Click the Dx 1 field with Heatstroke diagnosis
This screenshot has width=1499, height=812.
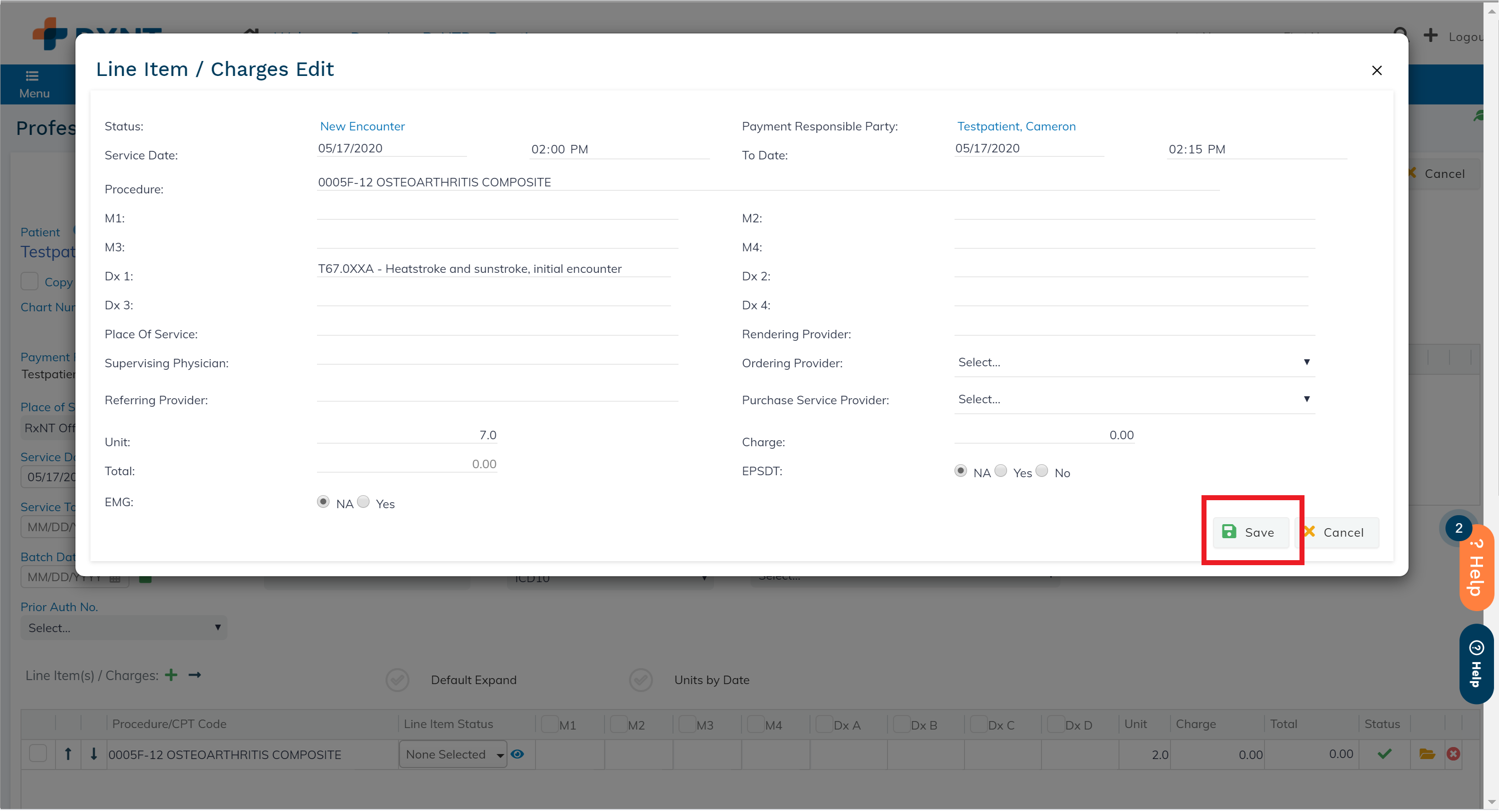pos(494,269)
